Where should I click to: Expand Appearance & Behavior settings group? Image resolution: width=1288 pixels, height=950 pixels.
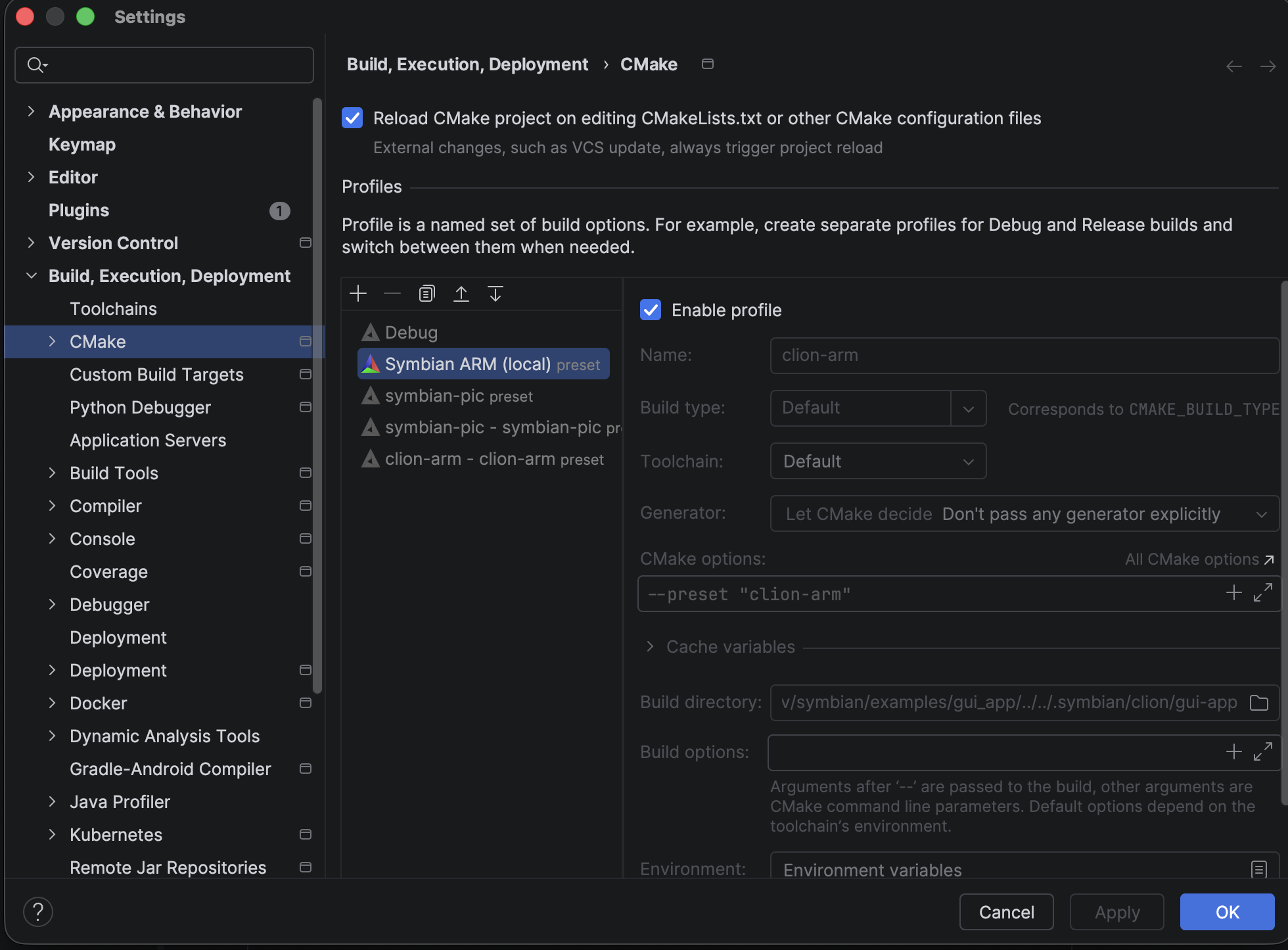pyautogui.click(x=31, y=111)
